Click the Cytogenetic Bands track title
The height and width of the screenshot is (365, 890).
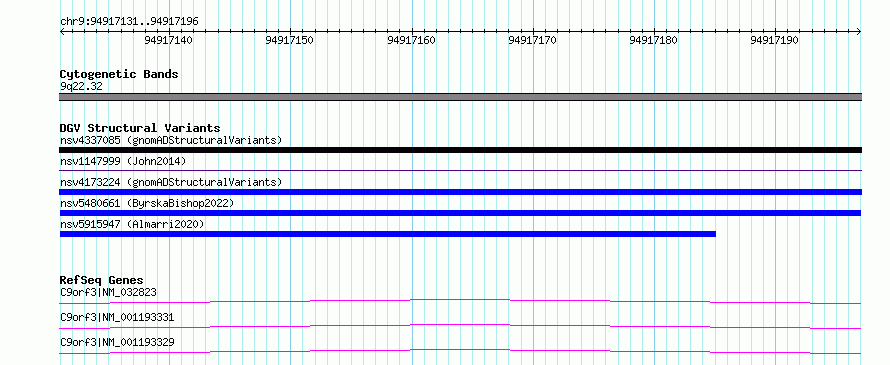pyautogui.click(x=119, y=74)
